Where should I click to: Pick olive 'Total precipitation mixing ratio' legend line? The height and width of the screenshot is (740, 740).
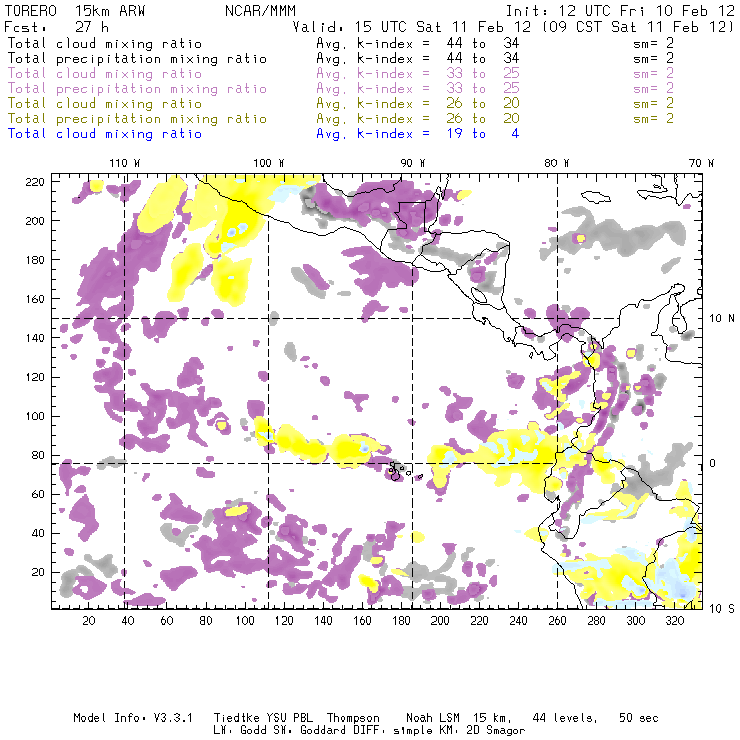tap(137, 118)
